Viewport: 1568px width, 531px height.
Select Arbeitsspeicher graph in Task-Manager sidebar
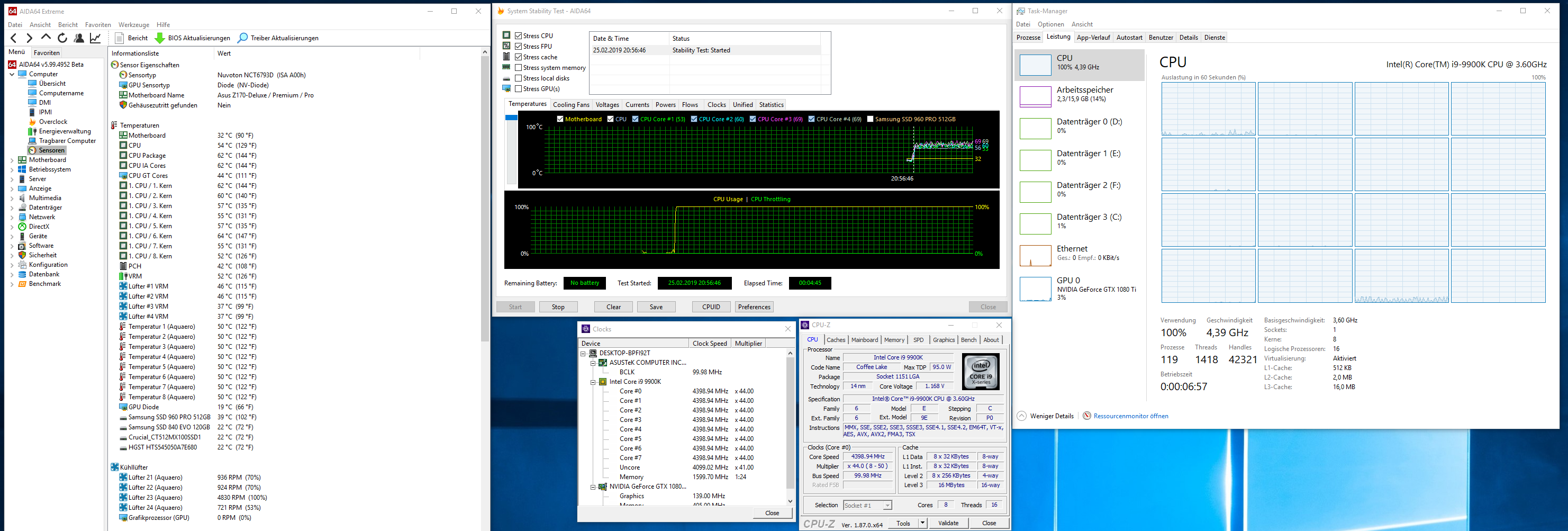[x=1035, y=96]
